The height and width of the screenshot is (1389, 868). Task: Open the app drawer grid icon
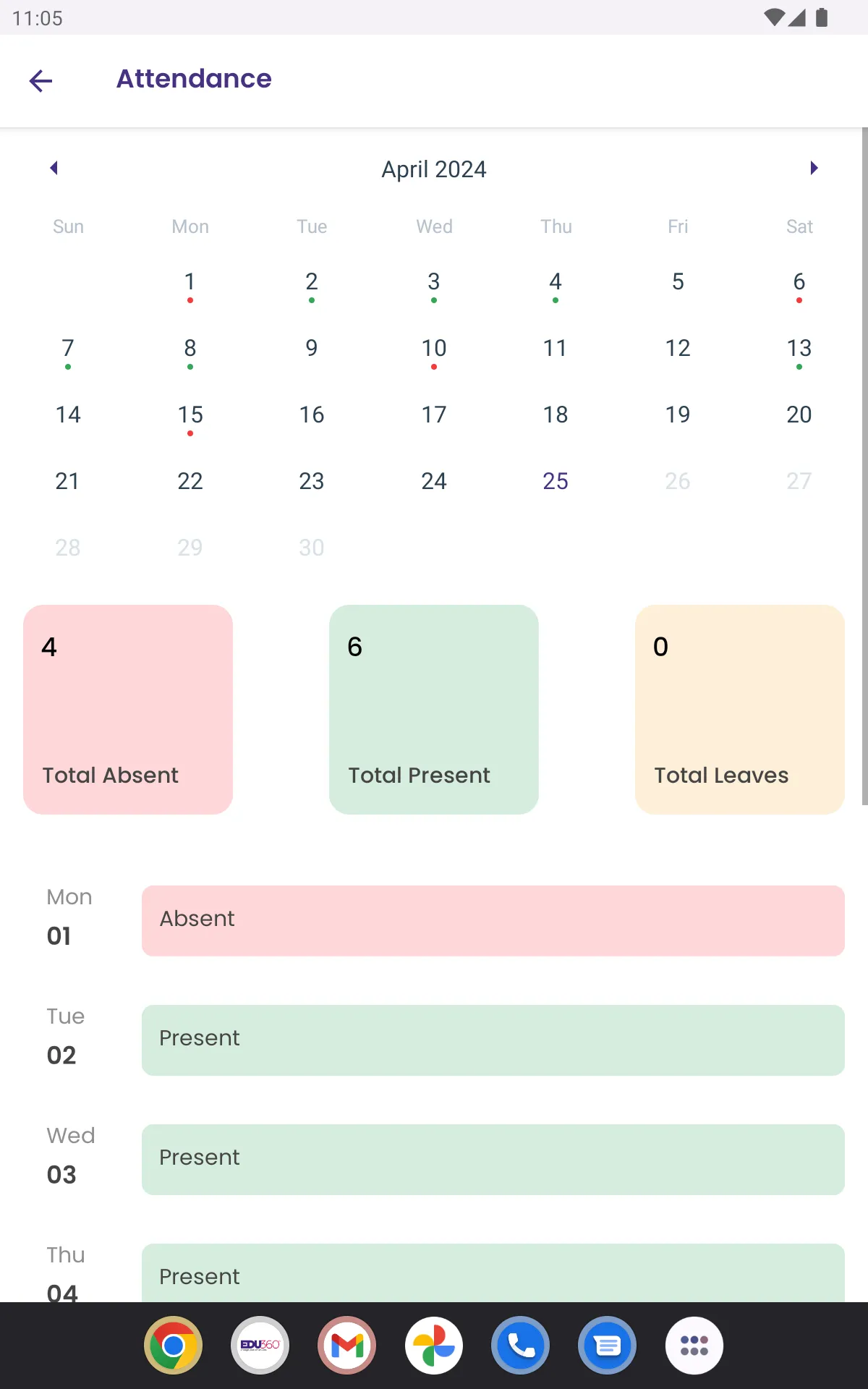694,1346
